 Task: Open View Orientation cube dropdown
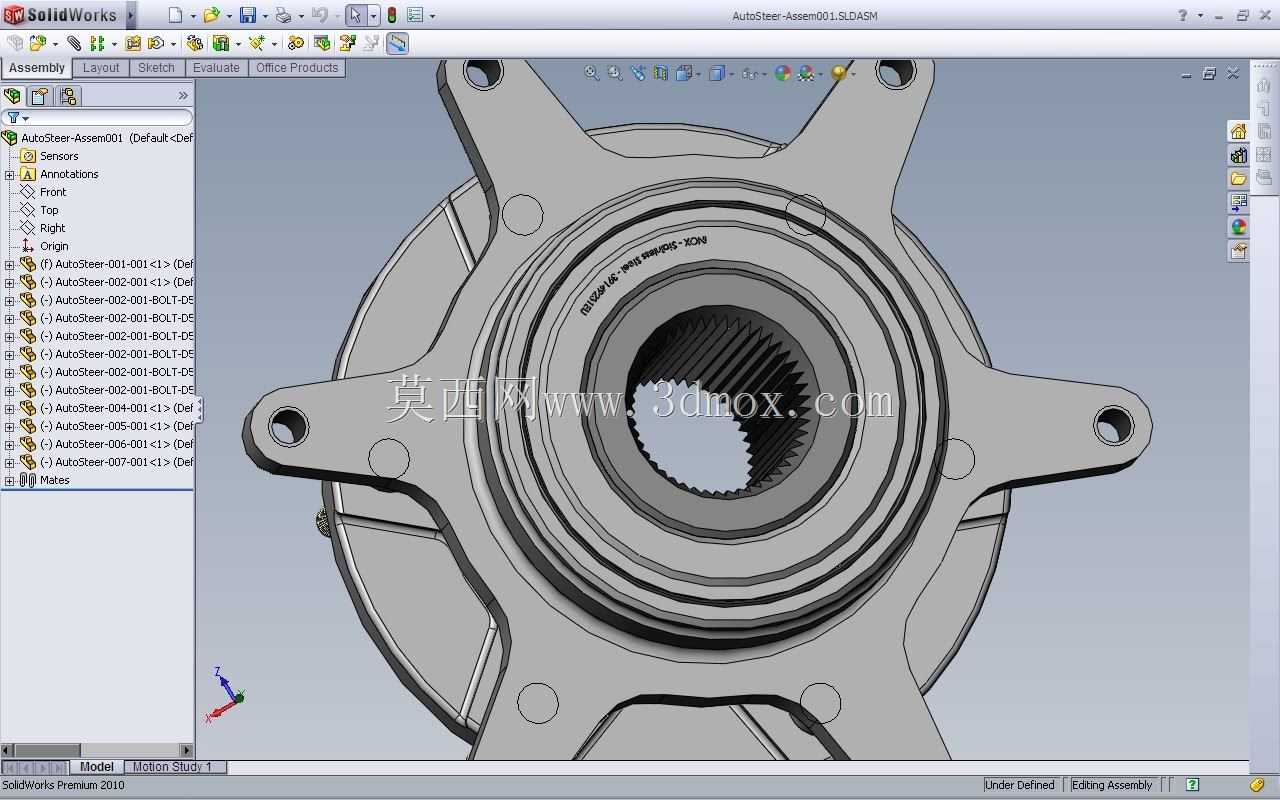tap(688, 73)
